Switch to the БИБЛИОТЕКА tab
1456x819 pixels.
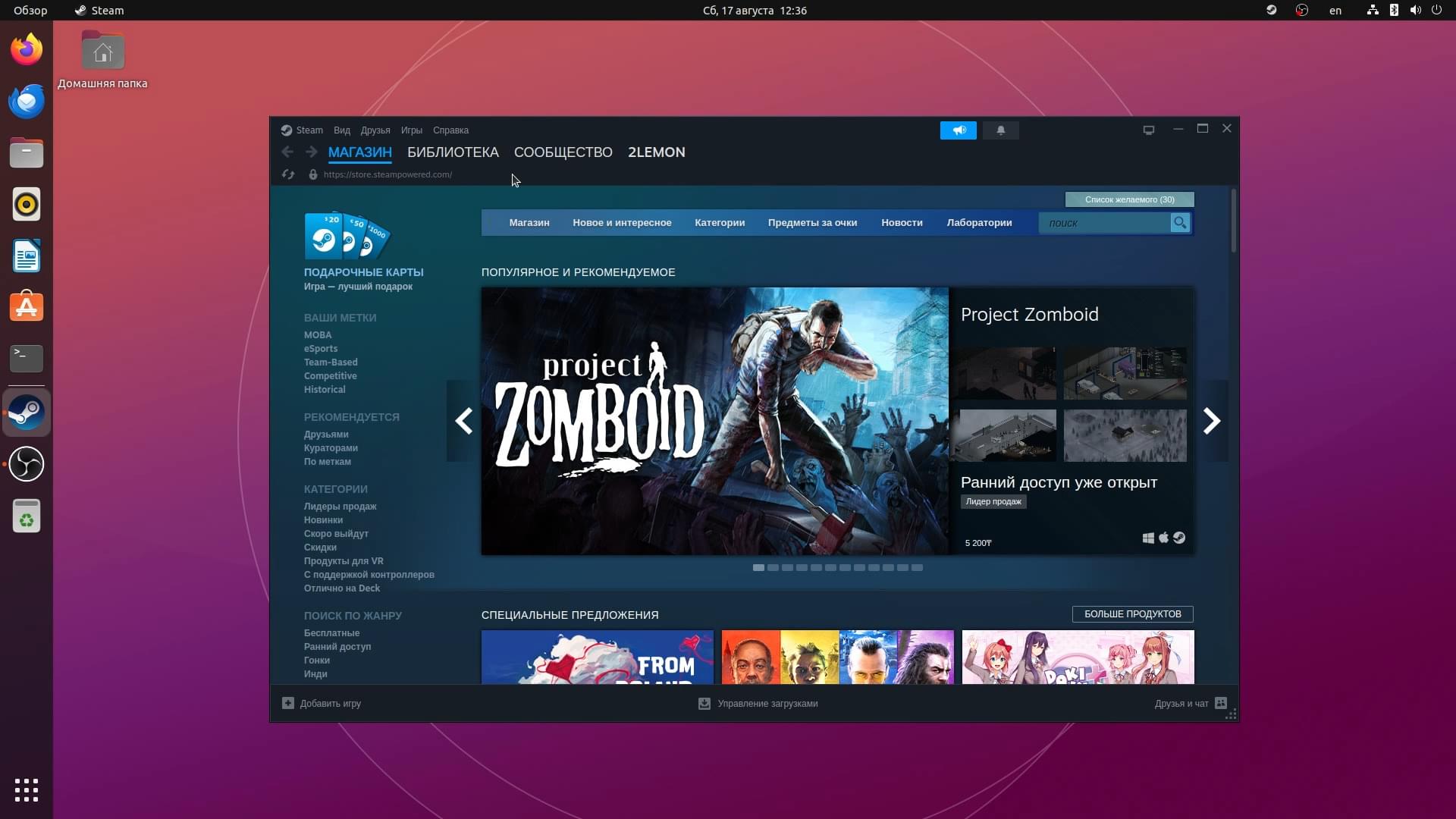(453, 152)
